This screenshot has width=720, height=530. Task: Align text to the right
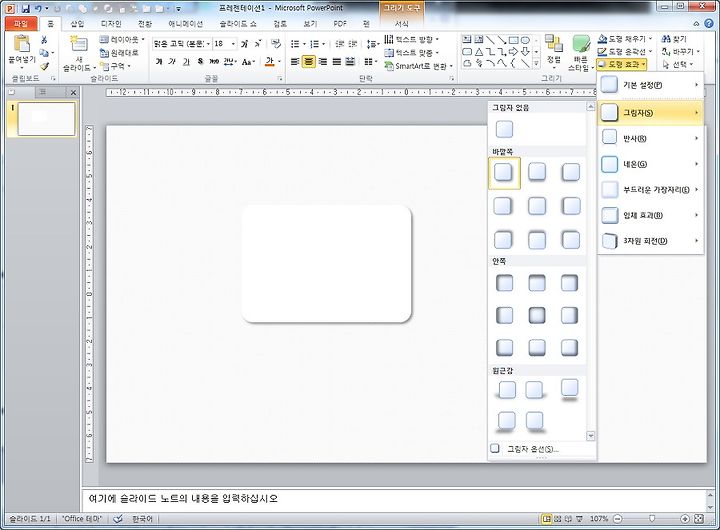323,62
